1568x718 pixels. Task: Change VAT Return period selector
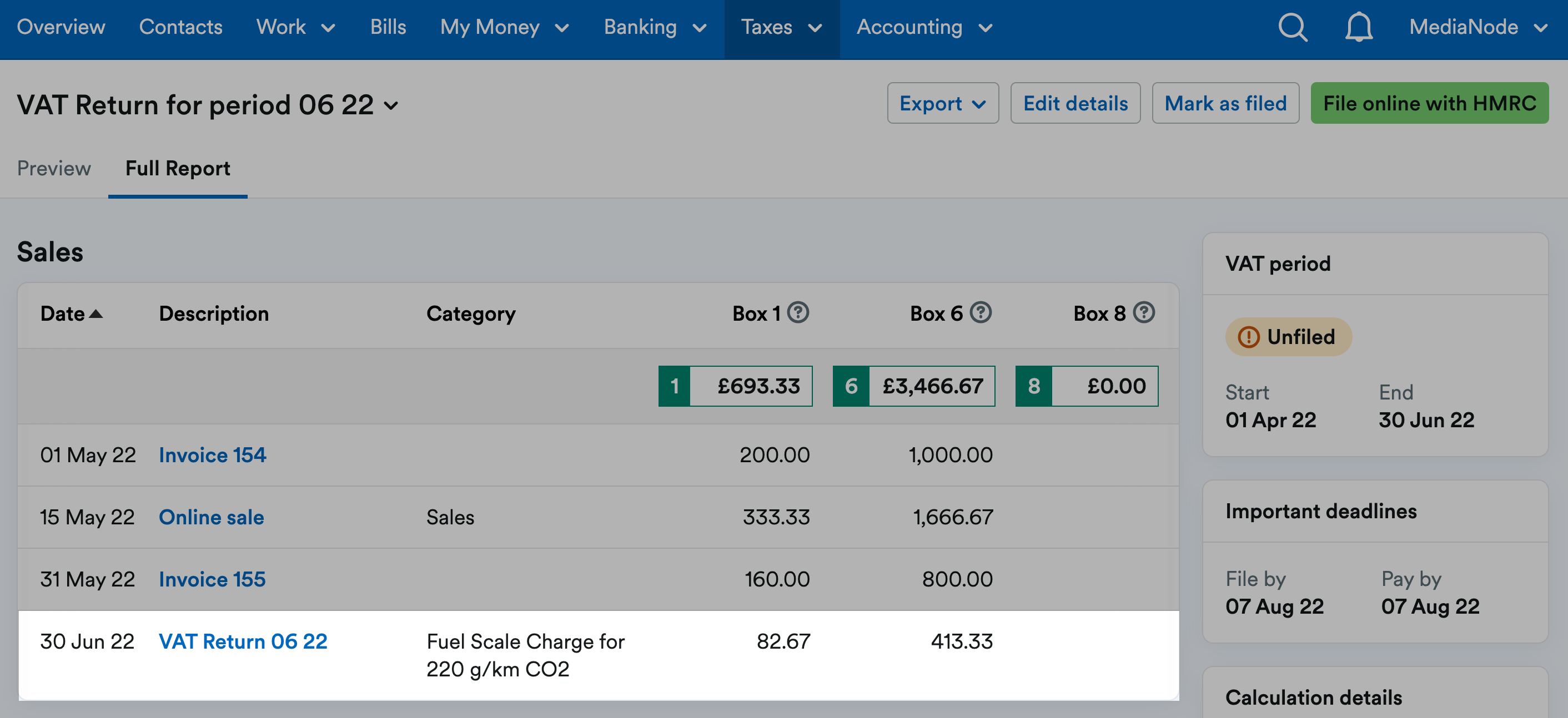tap(208, 105)
